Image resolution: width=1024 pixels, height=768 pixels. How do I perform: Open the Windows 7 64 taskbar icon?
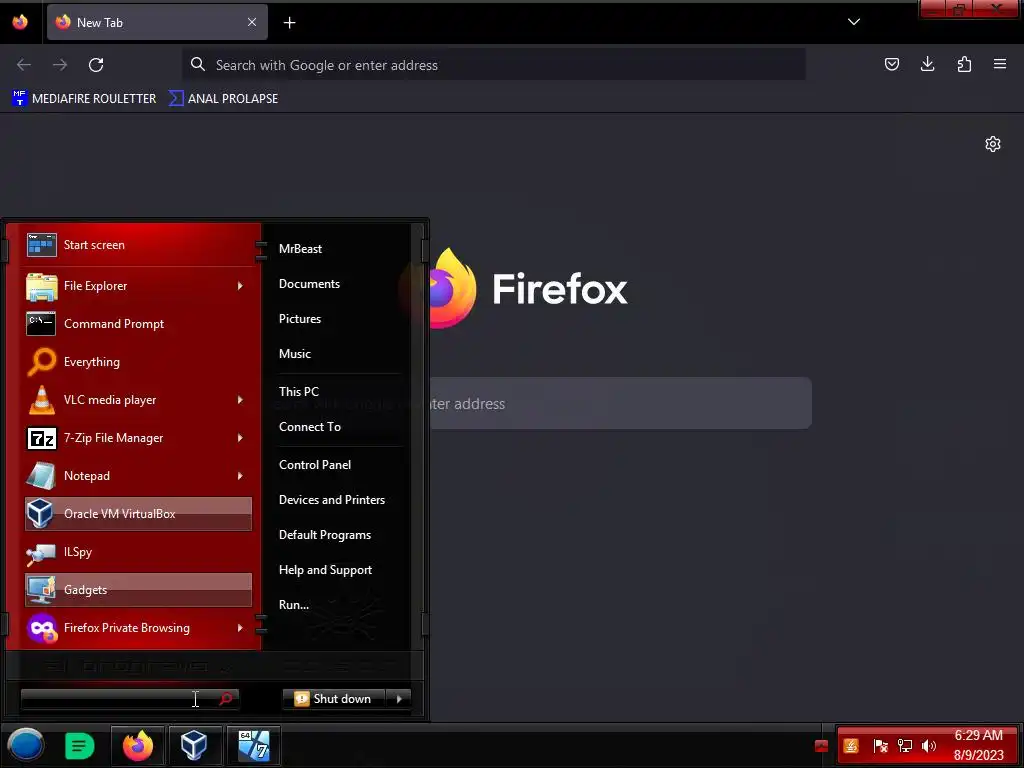(253, 745)
